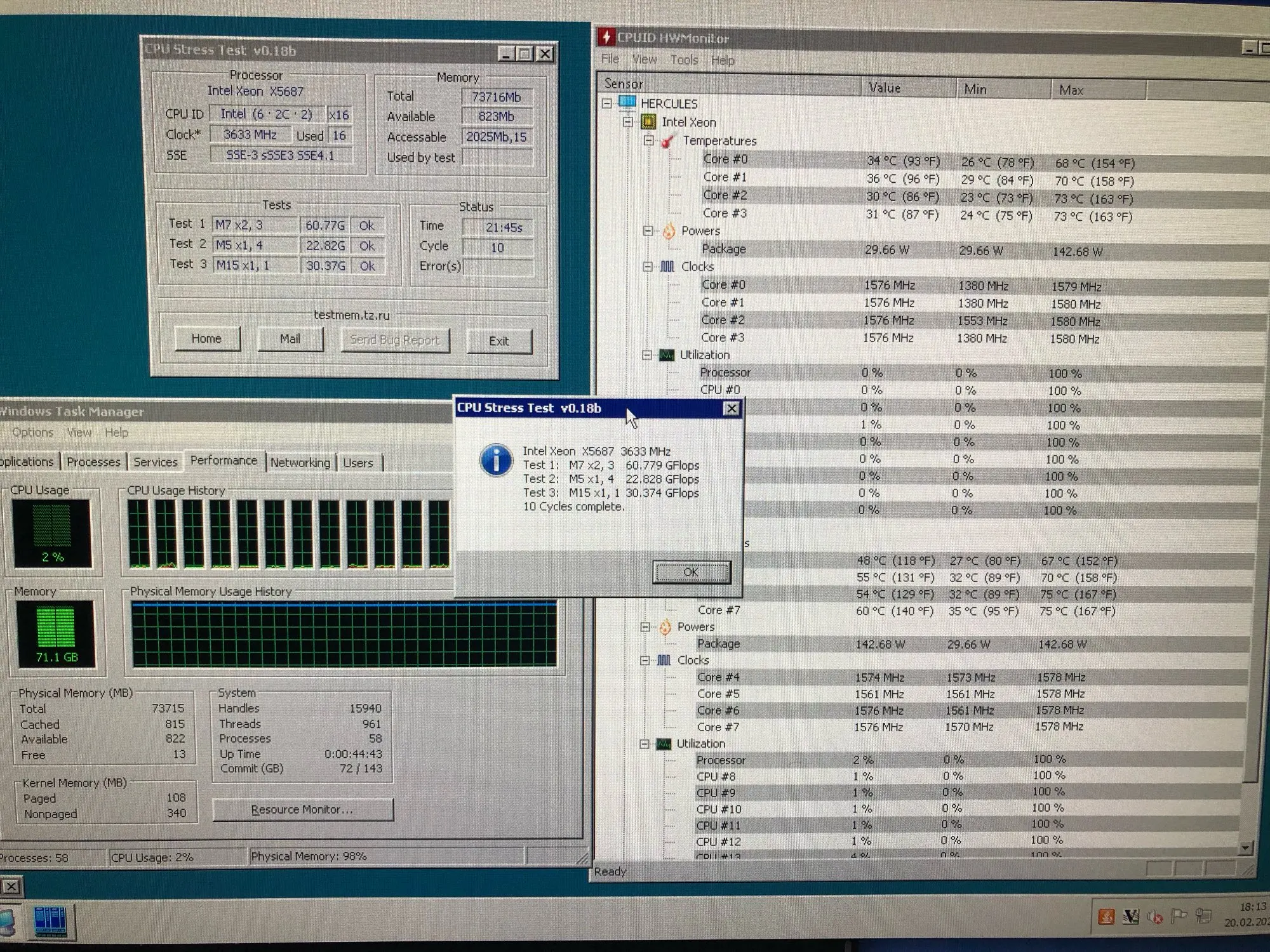1270x952 pixels.
Task: Click the muted speaker tray icon
Action: pos(1155,916)
